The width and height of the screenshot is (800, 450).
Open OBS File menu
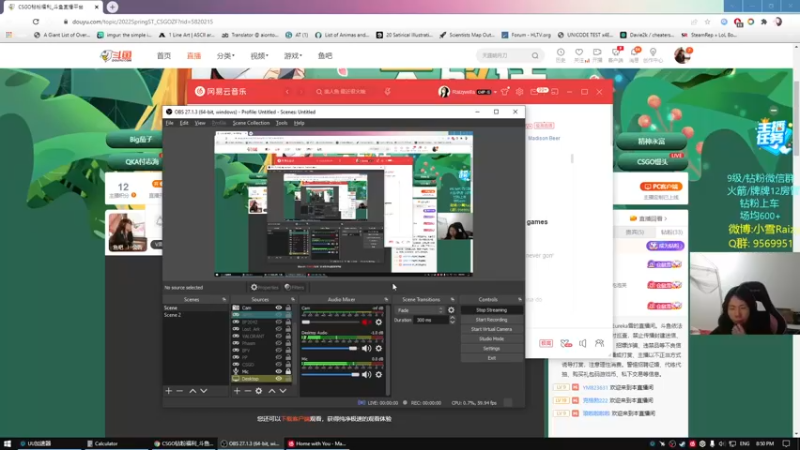click(x=169, y=123)
